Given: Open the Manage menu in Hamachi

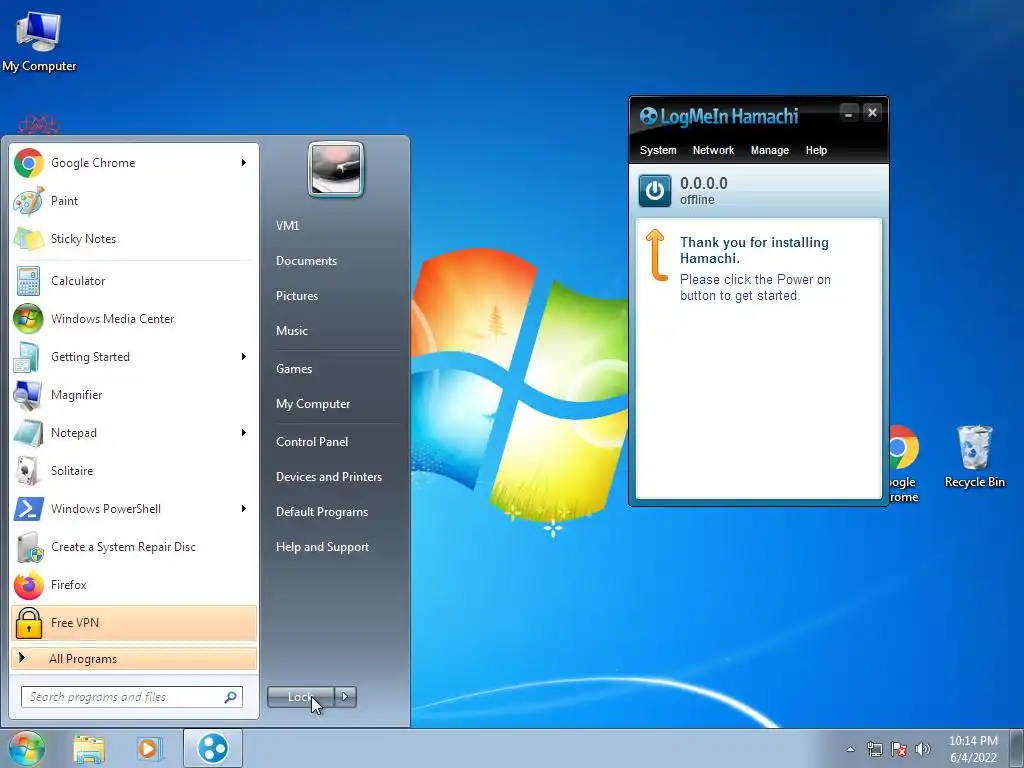Looking at the screenshot, I should pyautogui.click(x=769, y=150).
